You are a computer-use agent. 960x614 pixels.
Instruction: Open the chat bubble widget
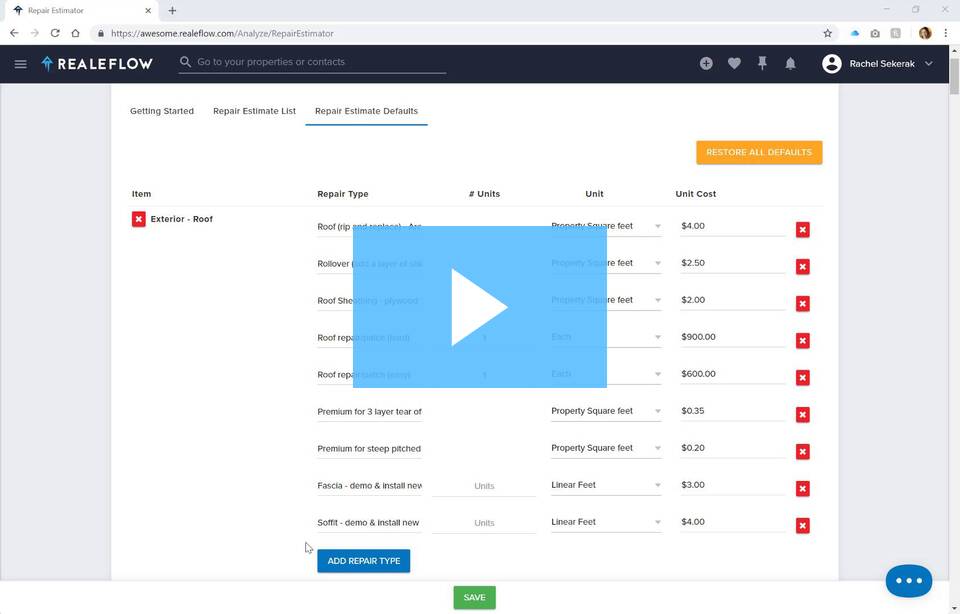coord(908,581)
